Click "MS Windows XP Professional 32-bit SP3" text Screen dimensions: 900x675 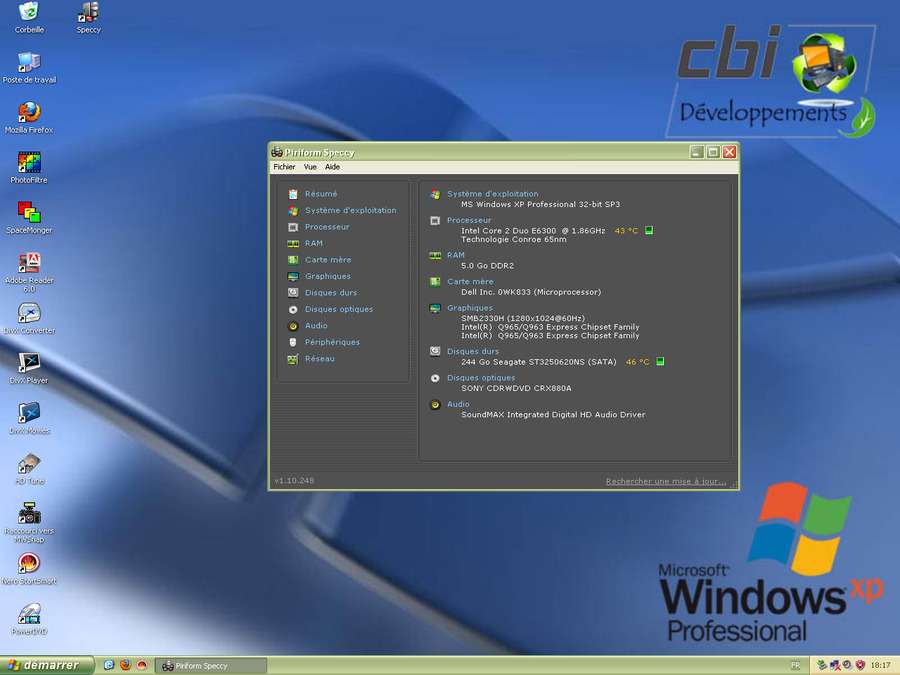541,204
